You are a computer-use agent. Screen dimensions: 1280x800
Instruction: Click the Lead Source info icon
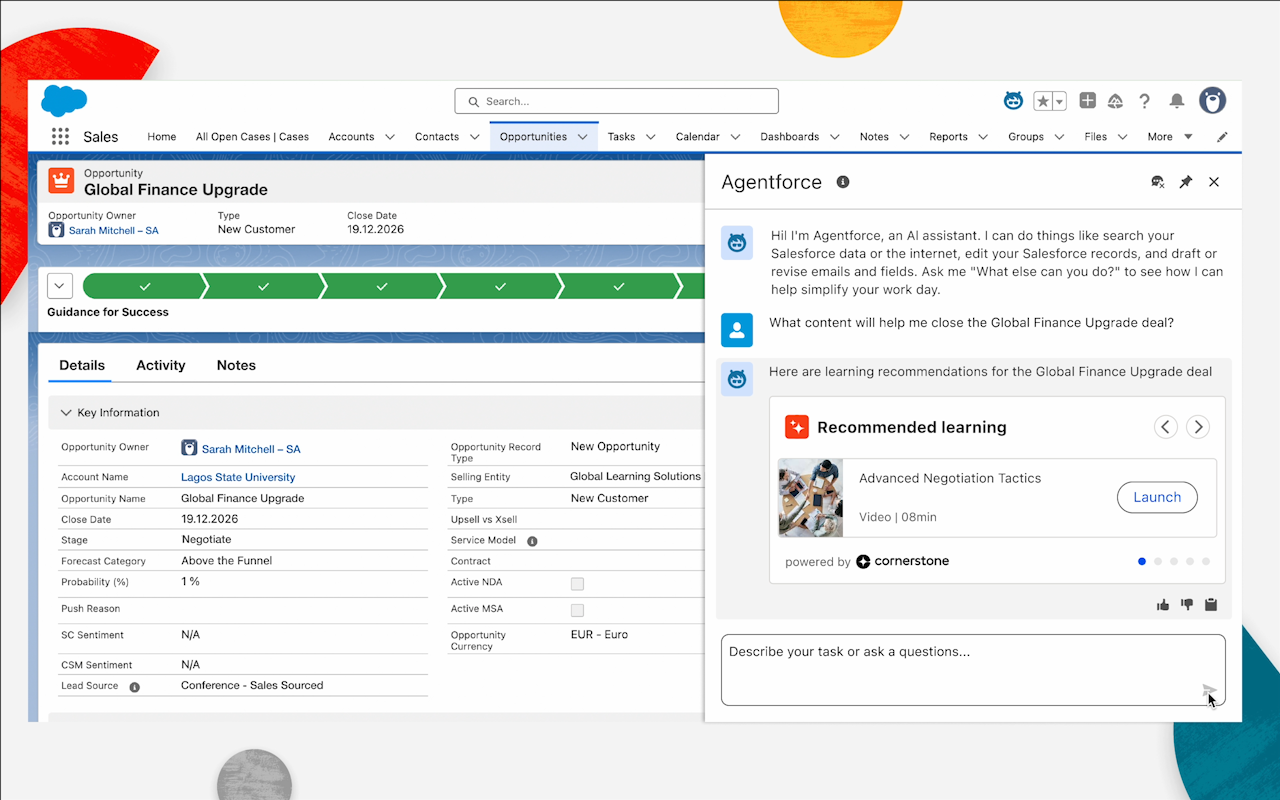[x=134, y=687]
